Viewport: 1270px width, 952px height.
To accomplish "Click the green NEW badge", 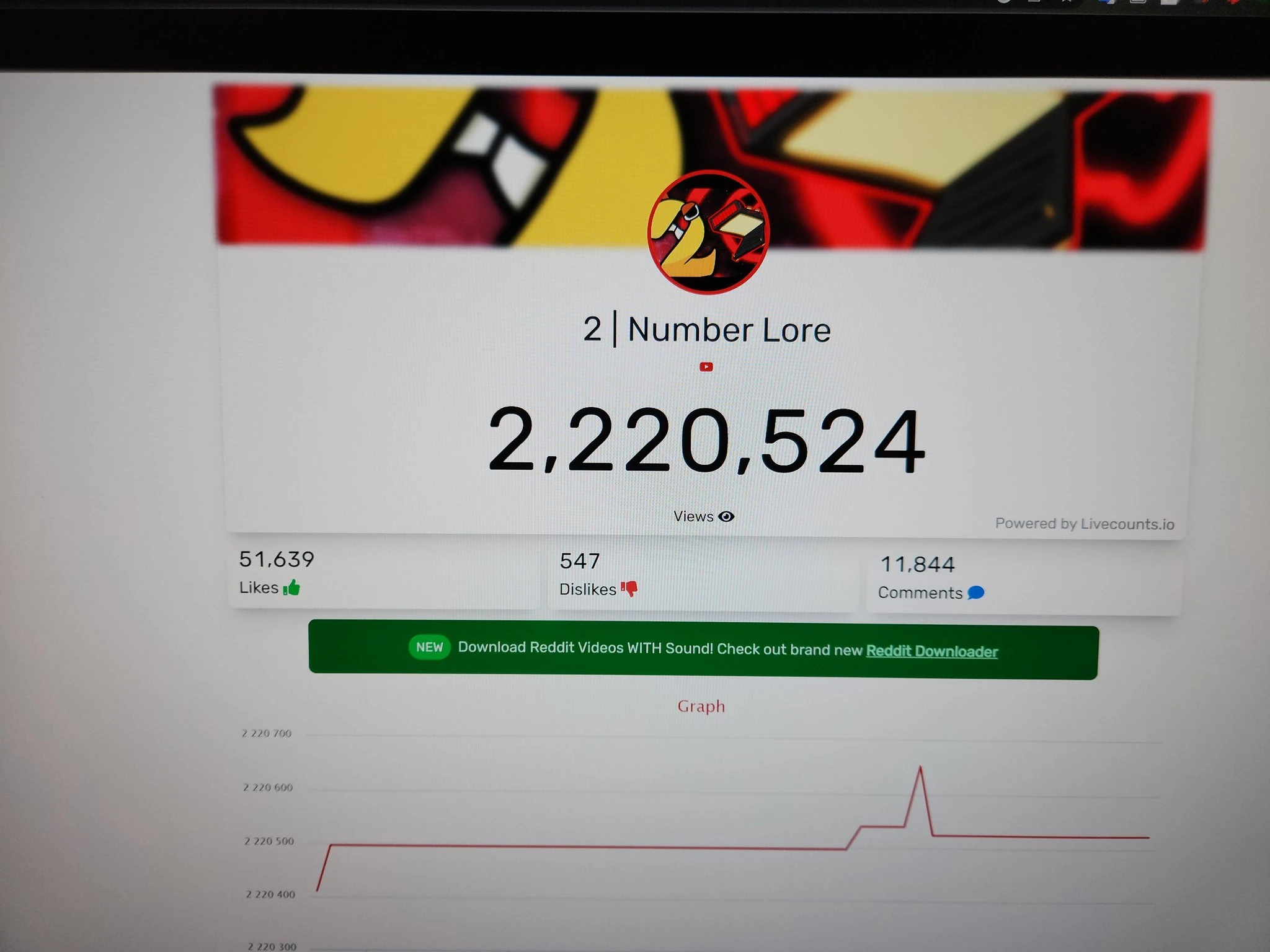I will click(429, 647).
